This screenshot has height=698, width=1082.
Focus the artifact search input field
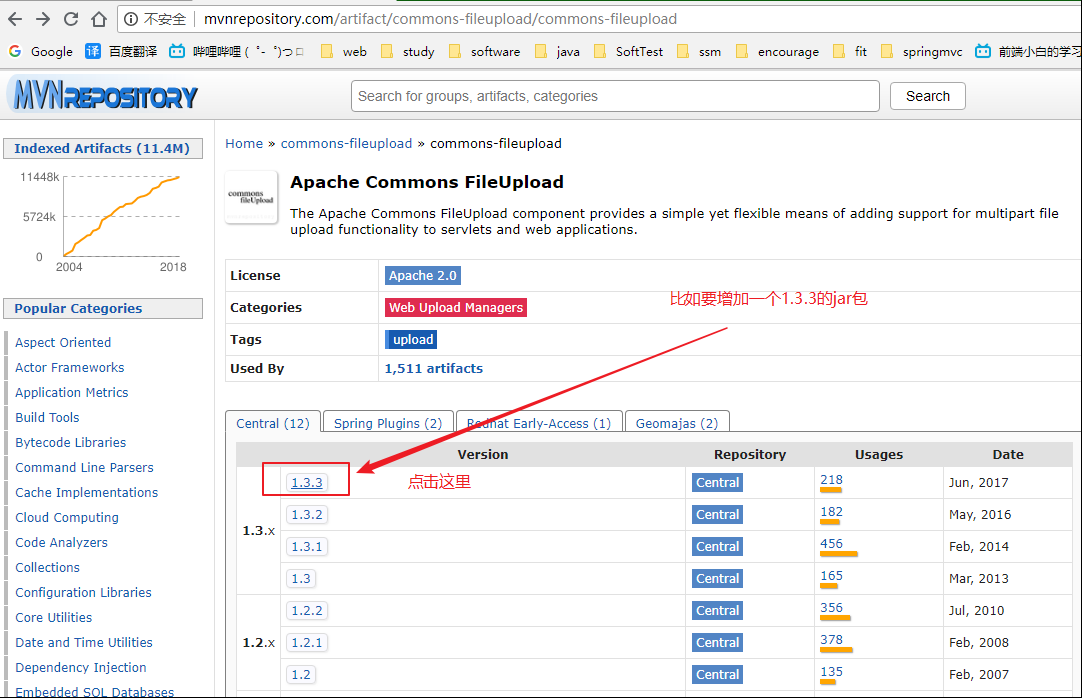pos(616,96)
